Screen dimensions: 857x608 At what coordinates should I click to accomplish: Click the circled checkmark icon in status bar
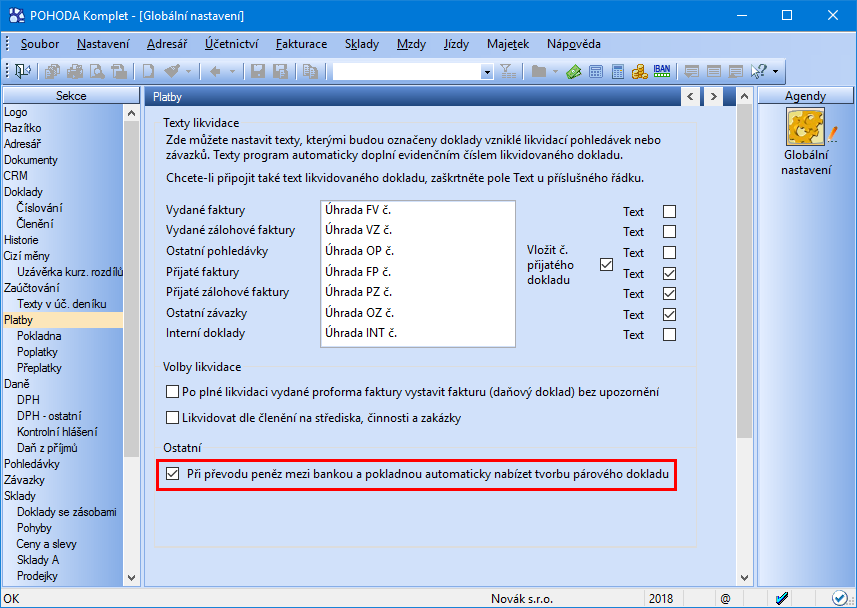tap(839, 598)
